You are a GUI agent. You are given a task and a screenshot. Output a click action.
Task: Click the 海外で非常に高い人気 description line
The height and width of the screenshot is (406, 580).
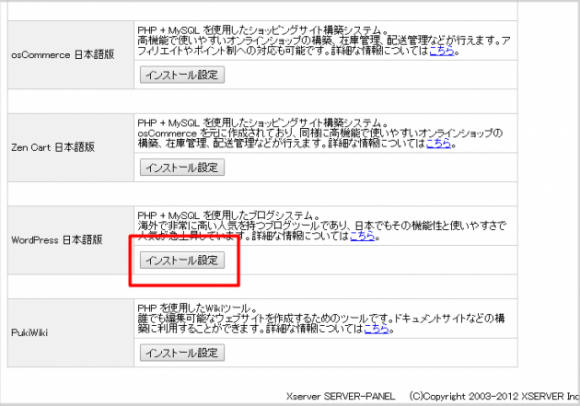[x=322, y=226]
